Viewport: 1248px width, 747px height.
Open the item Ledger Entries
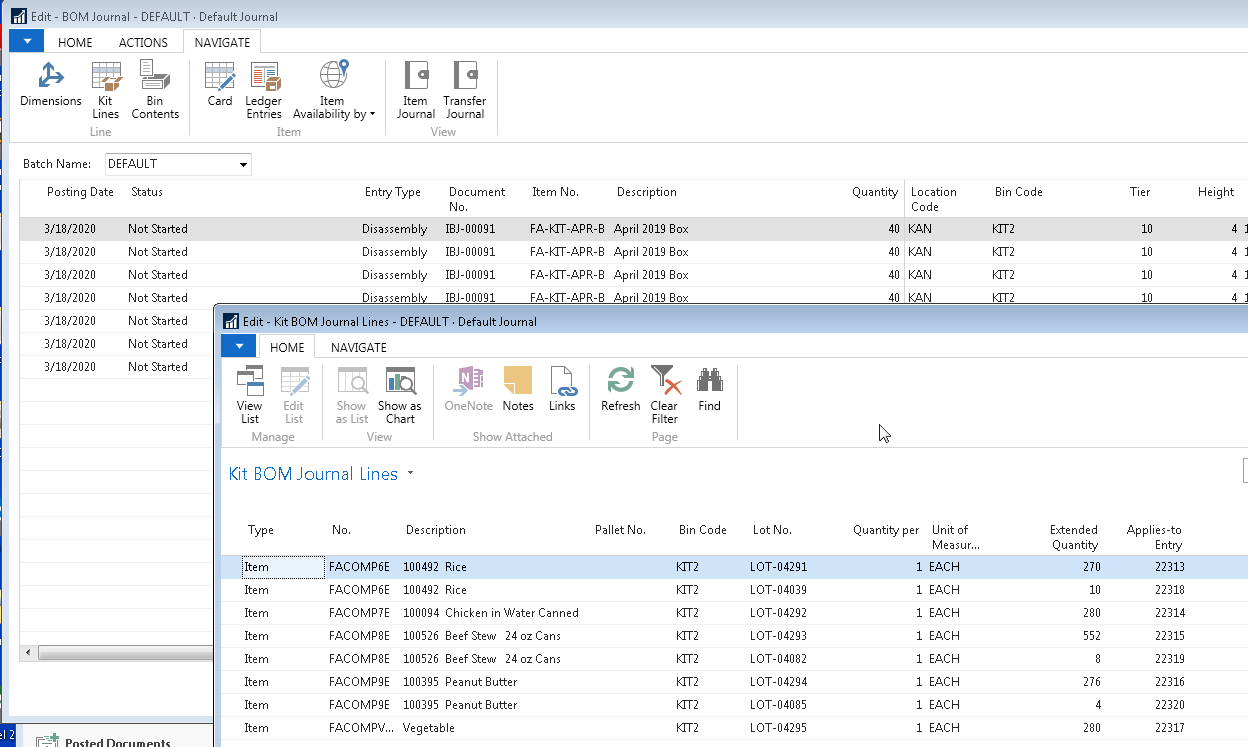(264, 89)
